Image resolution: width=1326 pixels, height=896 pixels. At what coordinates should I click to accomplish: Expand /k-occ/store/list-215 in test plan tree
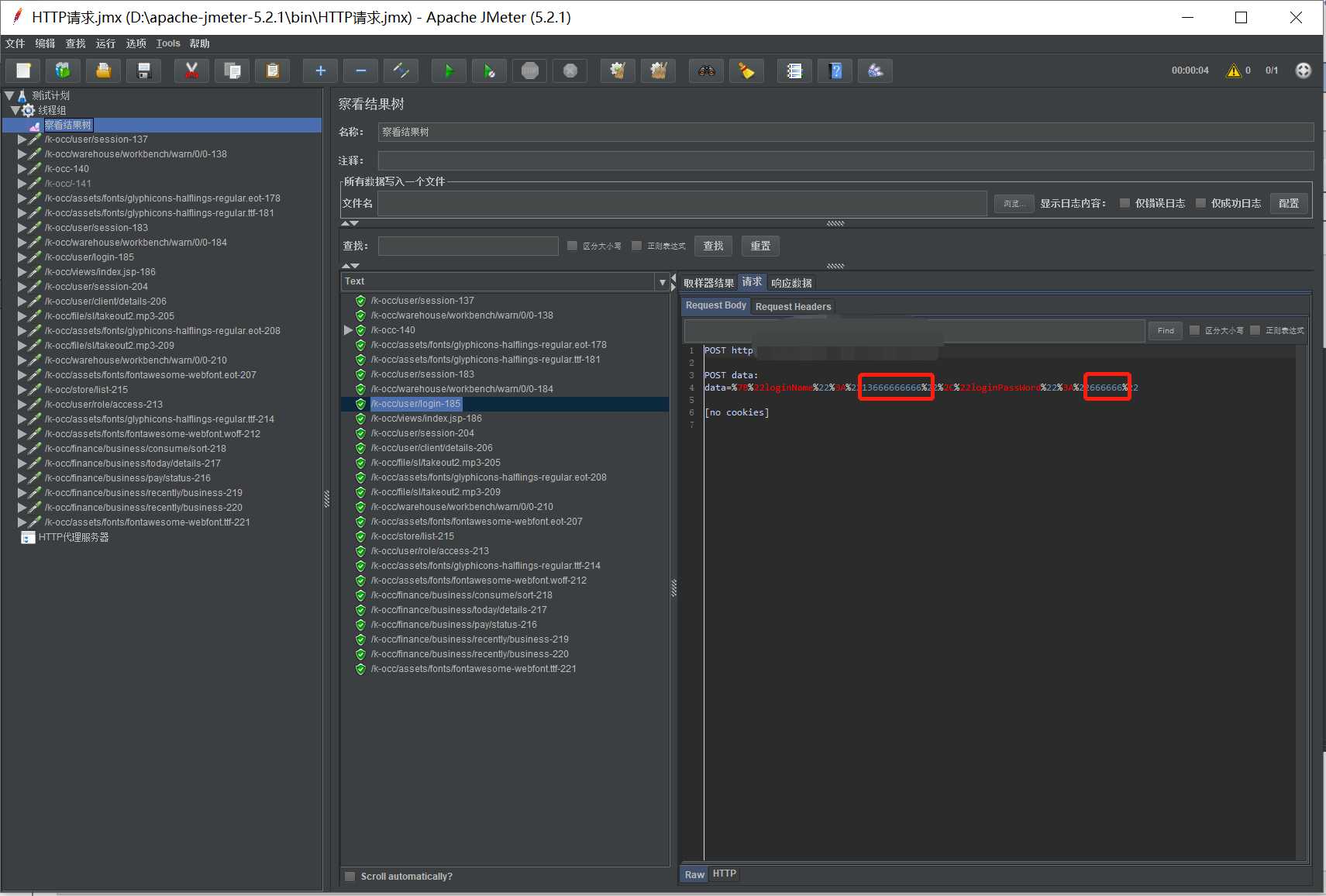coord(22,390)
